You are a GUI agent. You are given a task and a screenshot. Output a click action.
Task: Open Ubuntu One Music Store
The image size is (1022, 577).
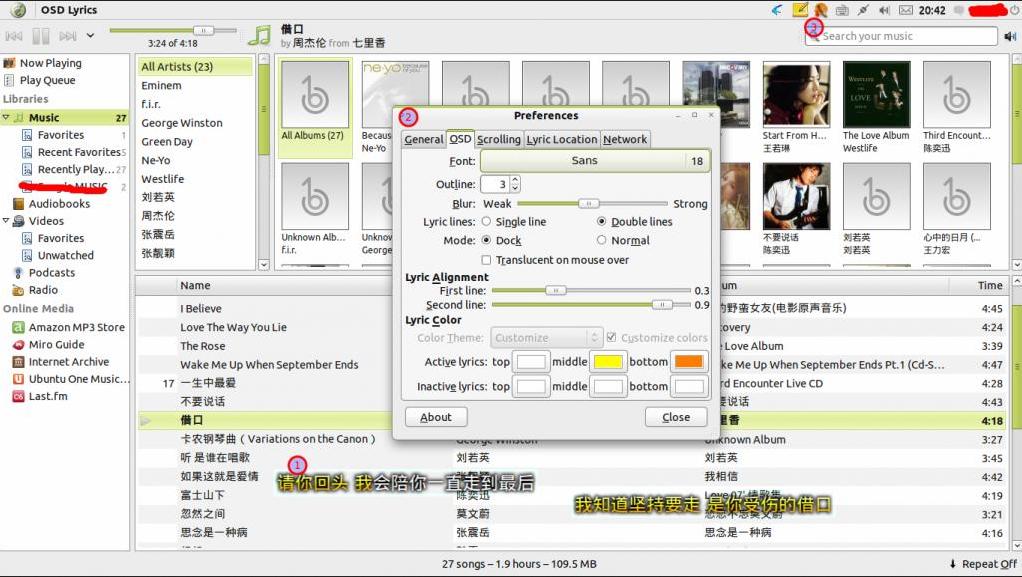point(79,379)
